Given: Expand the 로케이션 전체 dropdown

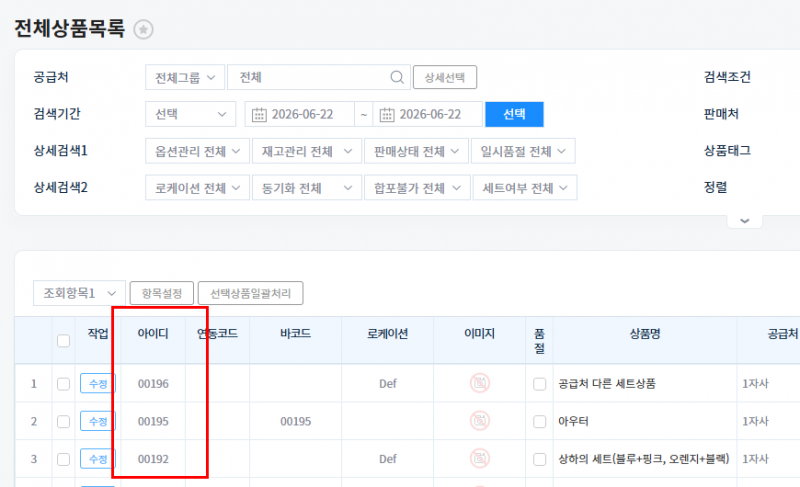Looking at the screenshot, I should point(197,188).
